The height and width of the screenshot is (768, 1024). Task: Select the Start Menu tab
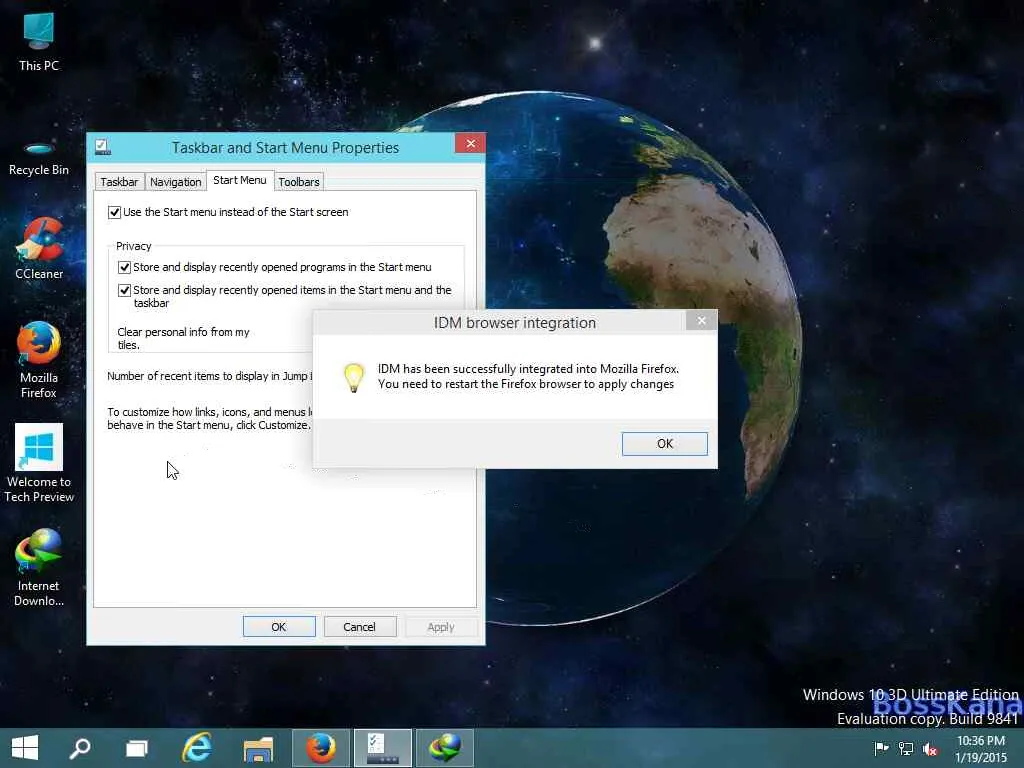coord(240,180)
